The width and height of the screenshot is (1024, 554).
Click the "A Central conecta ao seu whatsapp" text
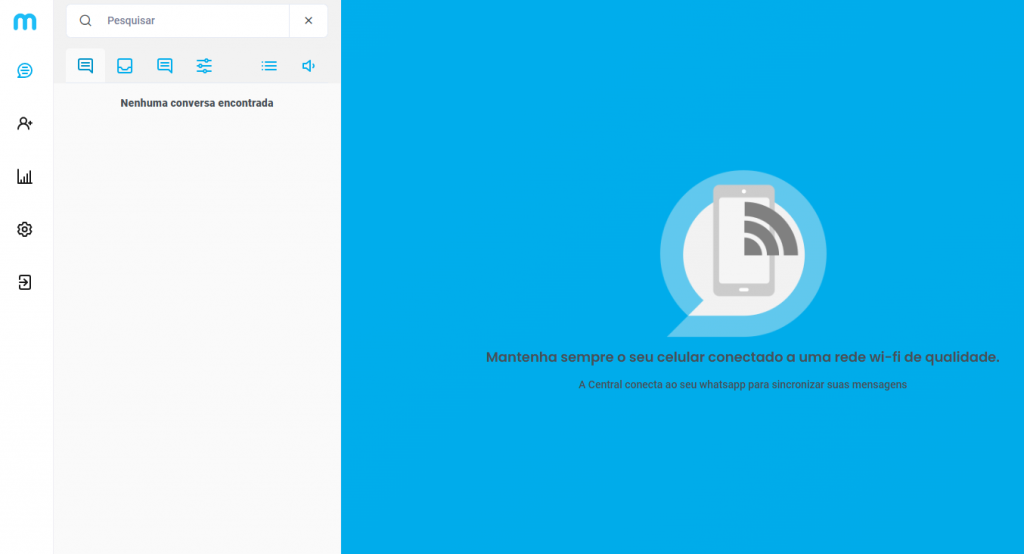coord(742,384)
